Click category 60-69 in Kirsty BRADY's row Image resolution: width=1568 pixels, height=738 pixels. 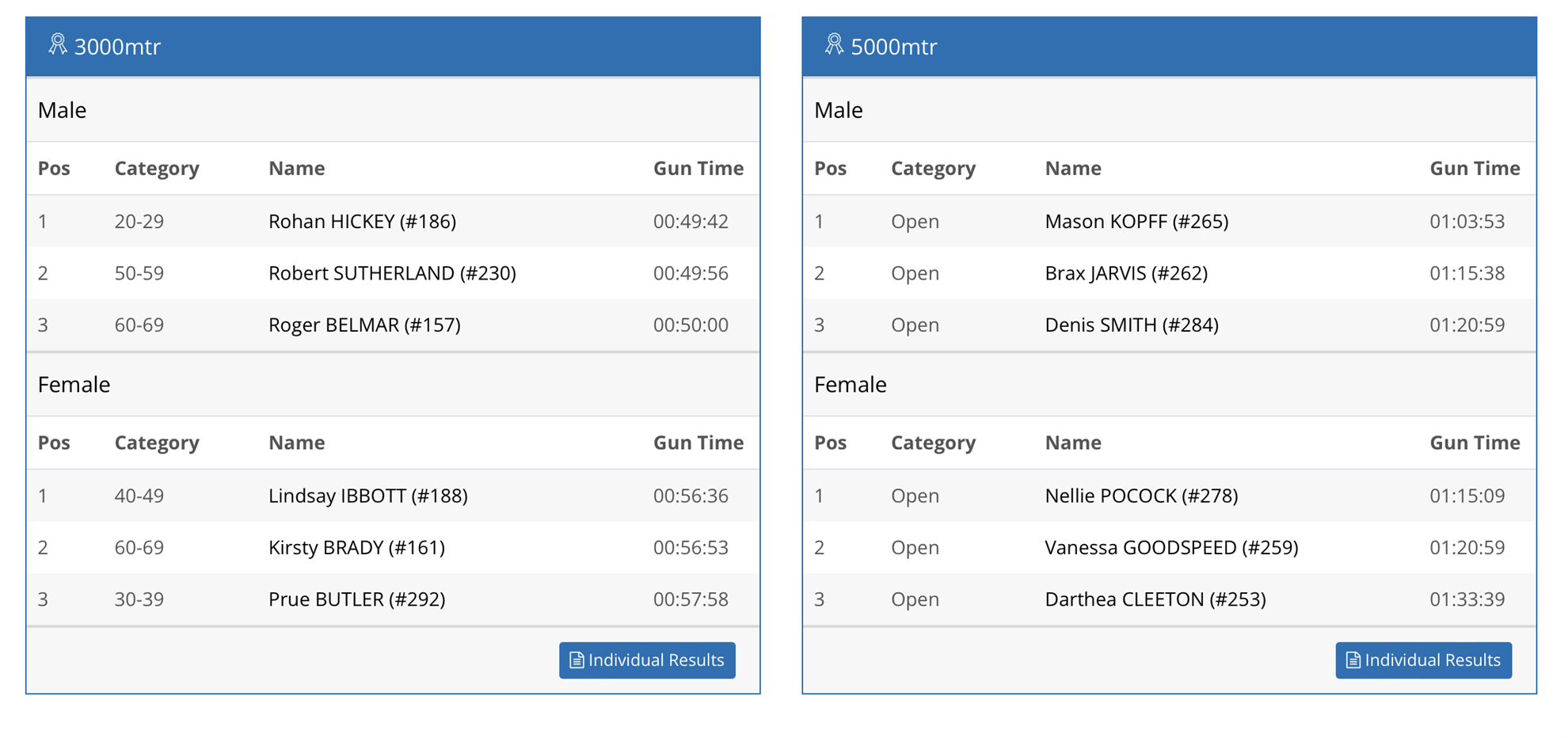point(139,547)
